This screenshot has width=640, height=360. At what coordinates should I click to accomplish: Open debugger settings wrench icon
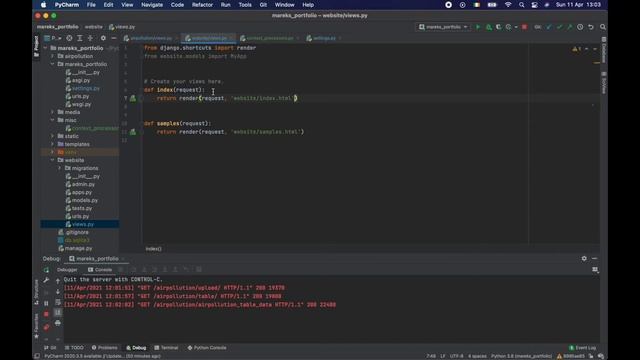[x=46, y=280]
